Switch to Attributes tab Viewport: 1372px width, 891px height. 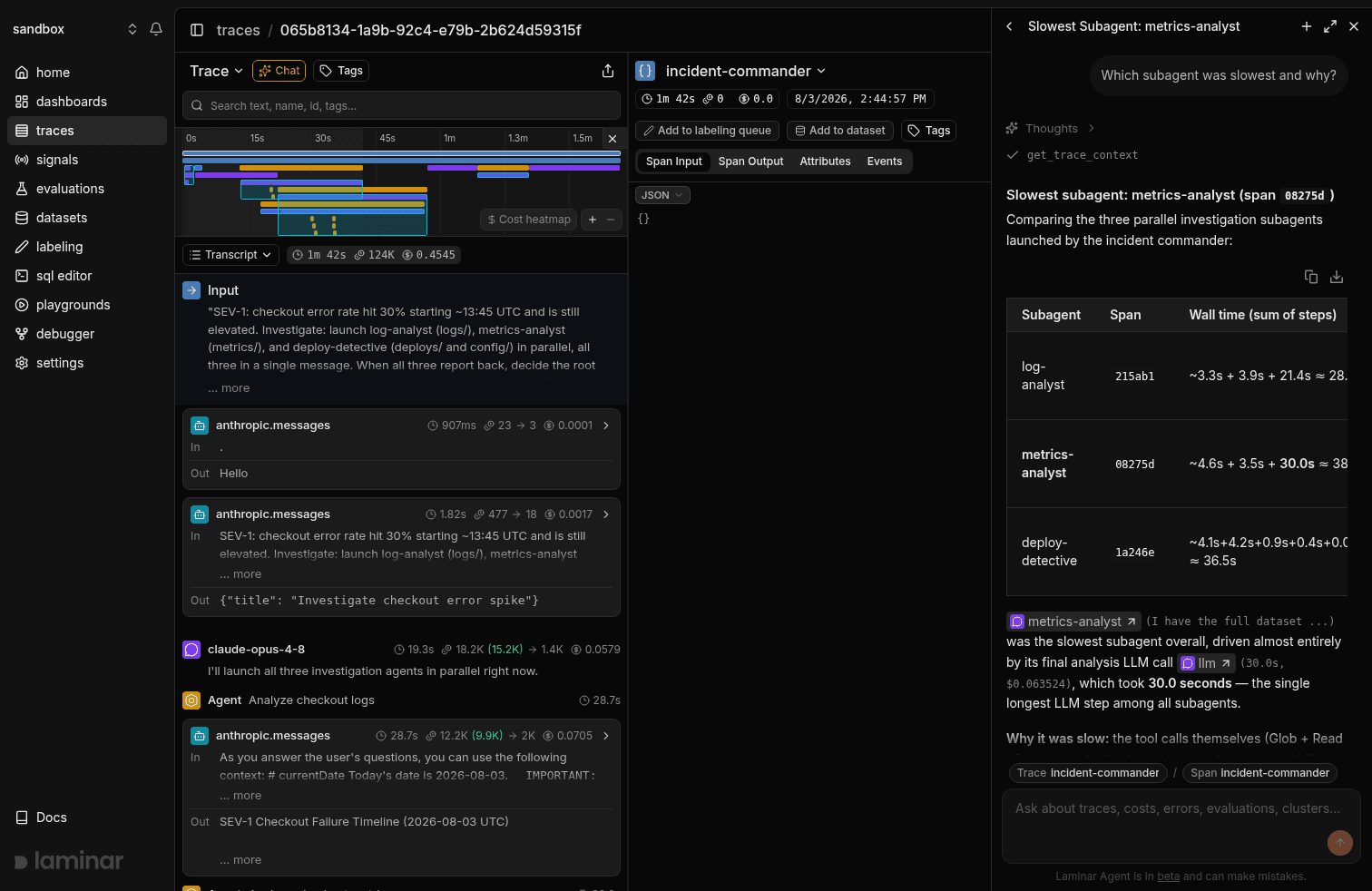(825, 162)
